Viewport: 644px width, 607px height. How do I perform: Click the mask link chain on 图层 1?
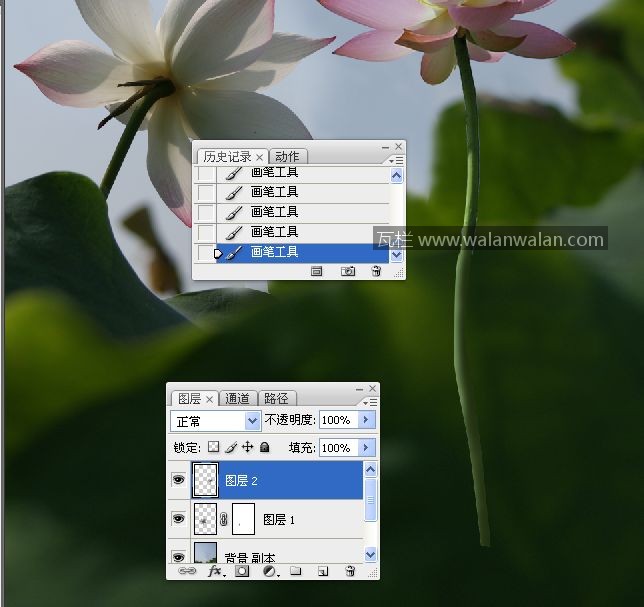click(223, 519)
